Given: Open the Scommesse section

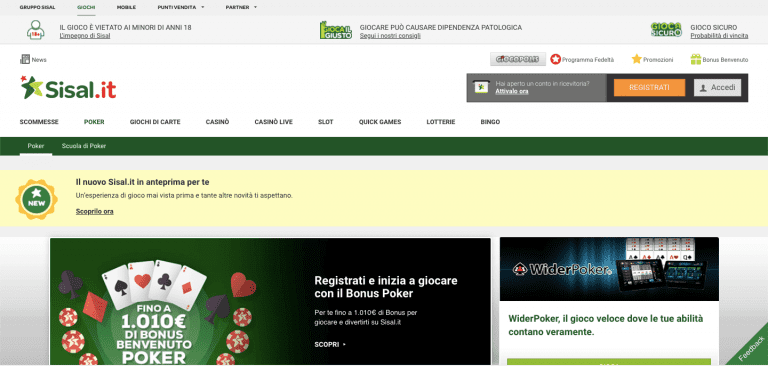Looking at the screenshot, I should (39, 122).
